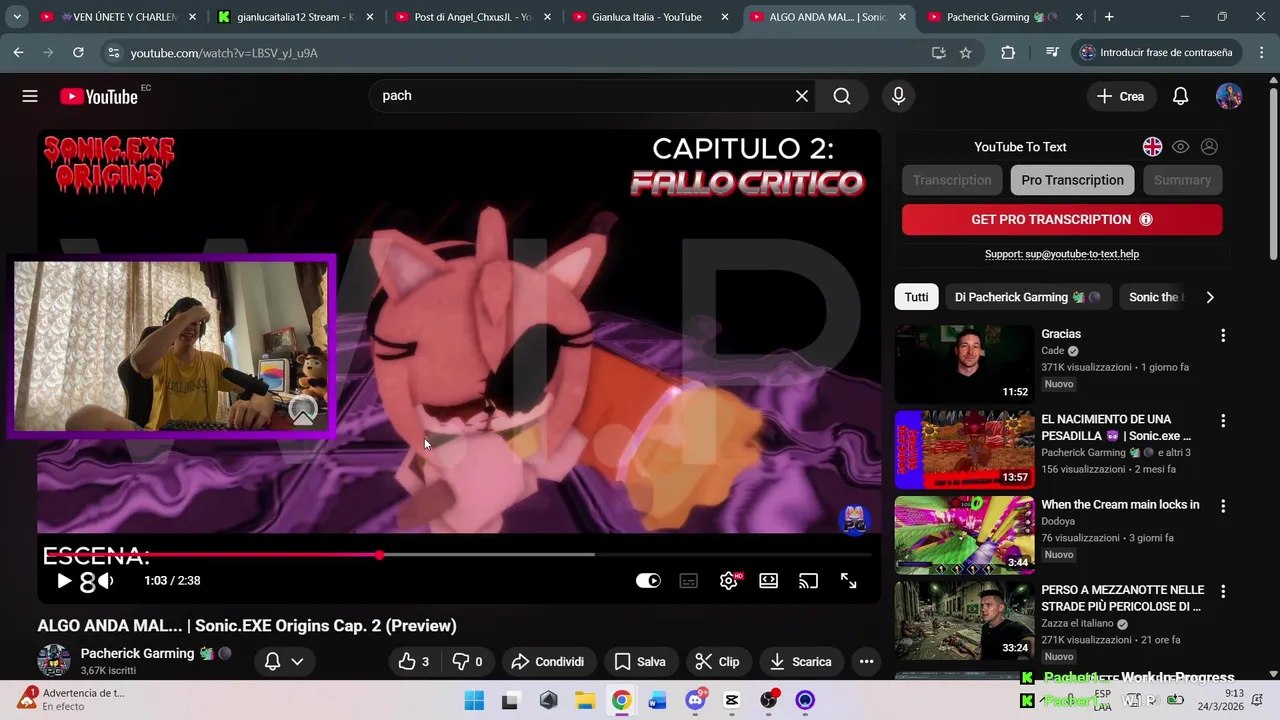Open the Chrome tab search dropdown
The image size is (1280, 720).
pos(17,17)
